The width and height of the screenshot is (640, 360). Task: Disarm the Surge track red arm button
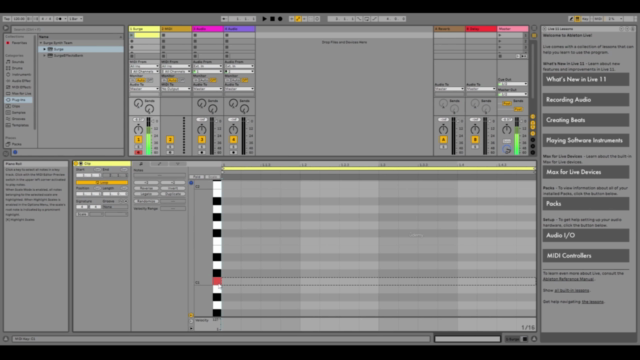[x=138, y=153]
